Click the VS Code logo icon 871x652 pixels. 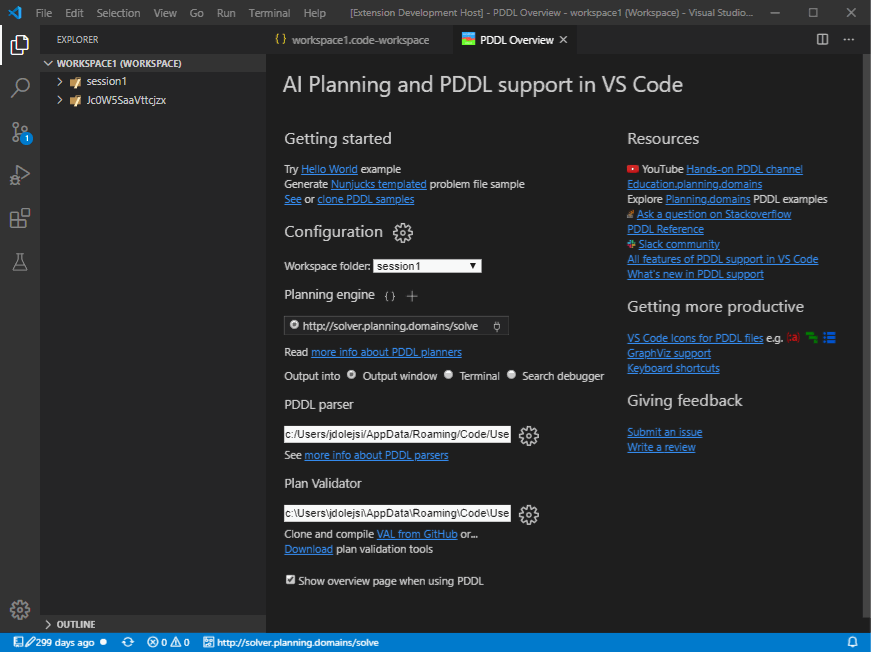pyautogui.click(x=15, y=13)
